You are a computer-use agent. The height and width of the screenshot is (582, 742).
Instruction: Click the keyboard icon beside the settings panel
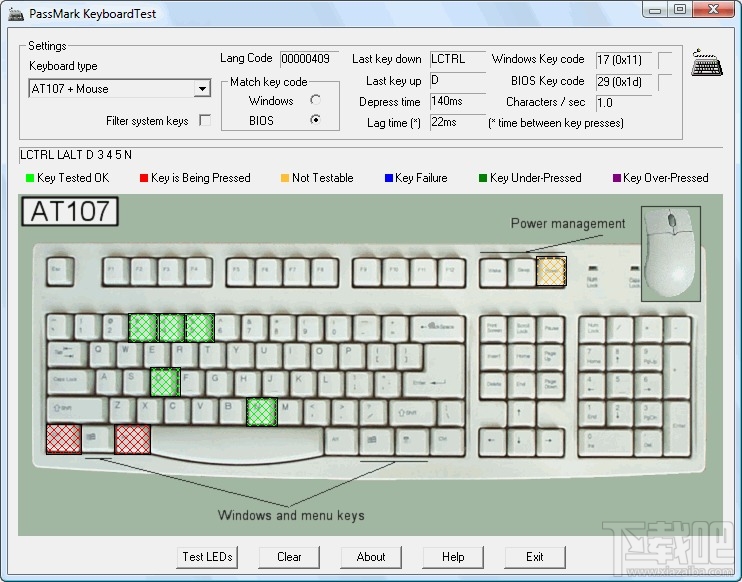(x=707, y=62)
